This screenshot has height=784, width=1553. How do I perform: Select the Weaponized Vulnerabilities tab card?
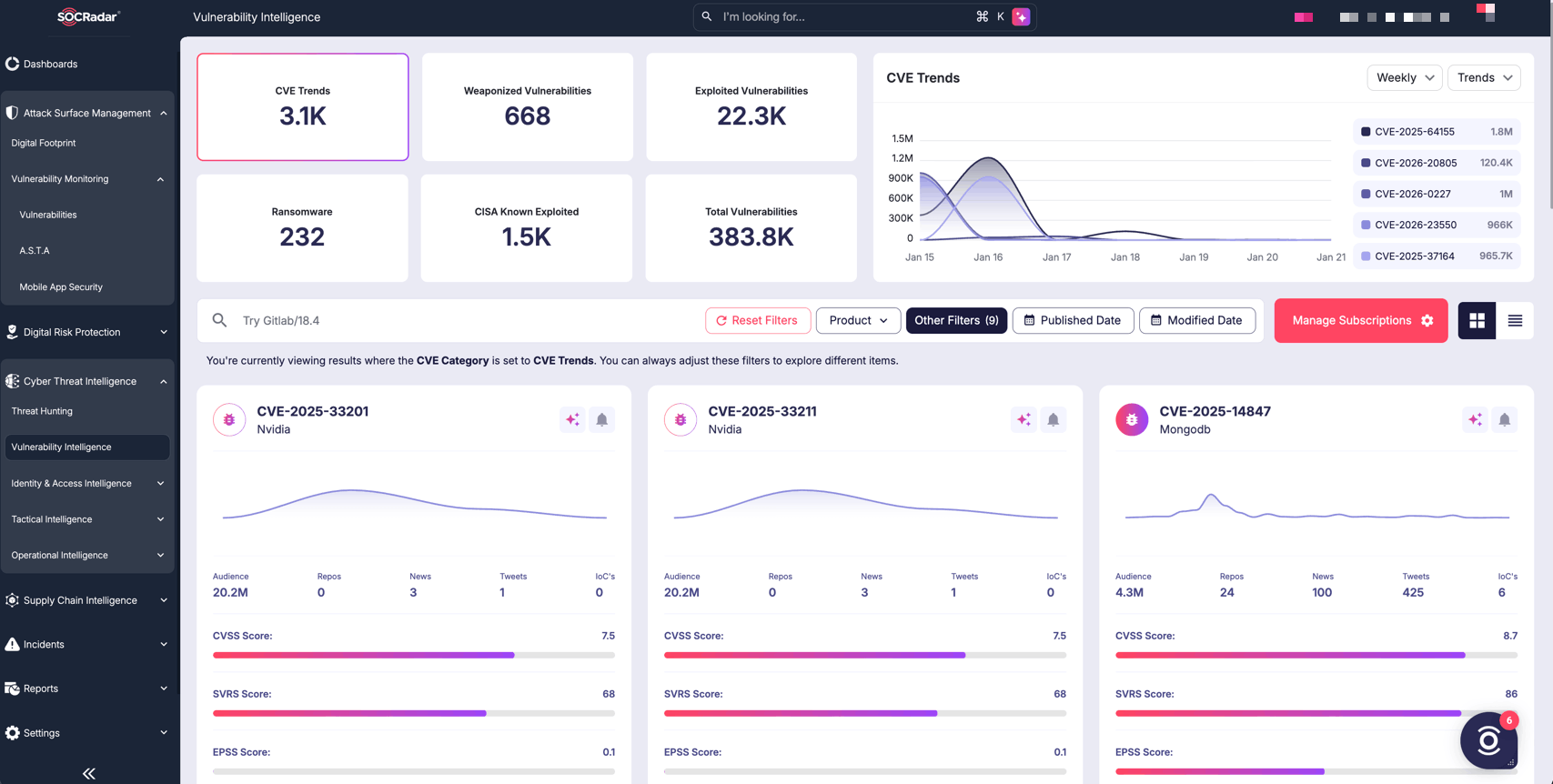pyautogui.click(x=527, y=106)
